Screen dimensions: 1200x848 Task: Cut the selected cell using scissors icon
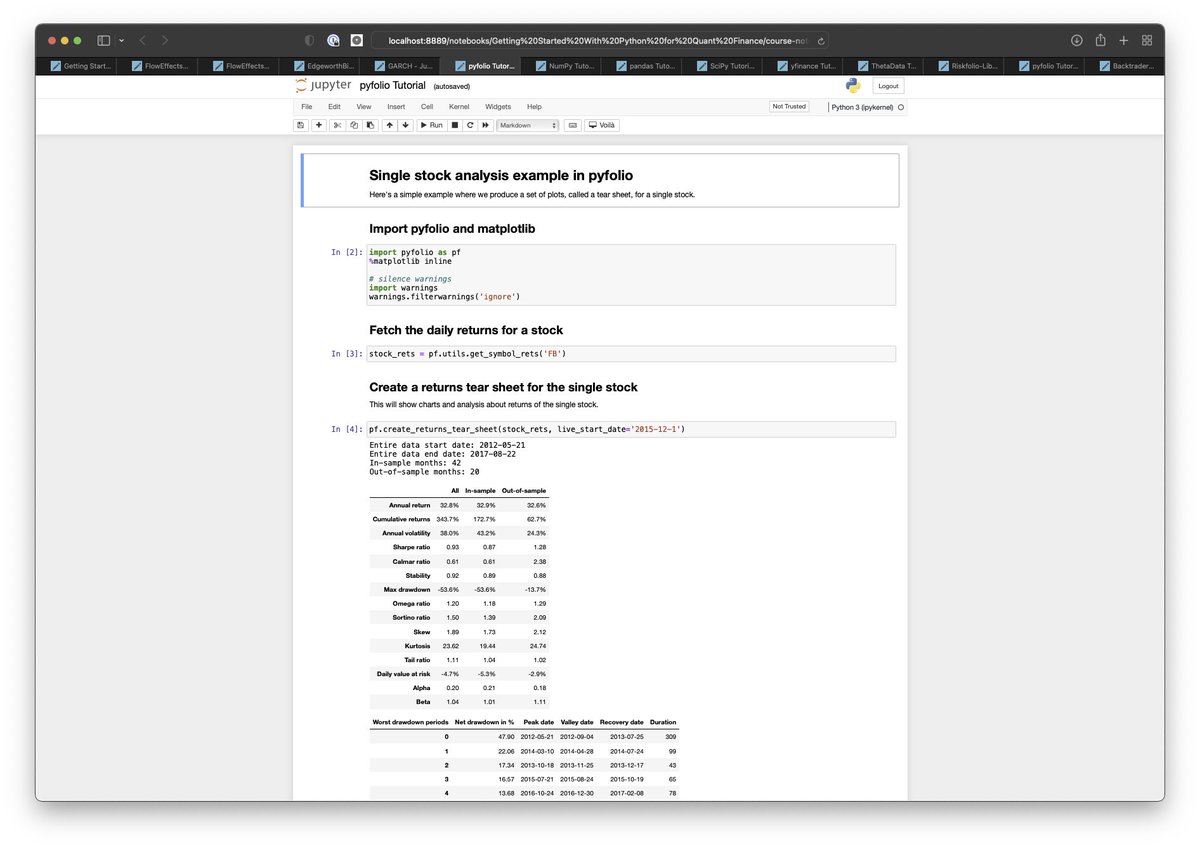coord(337,125)
